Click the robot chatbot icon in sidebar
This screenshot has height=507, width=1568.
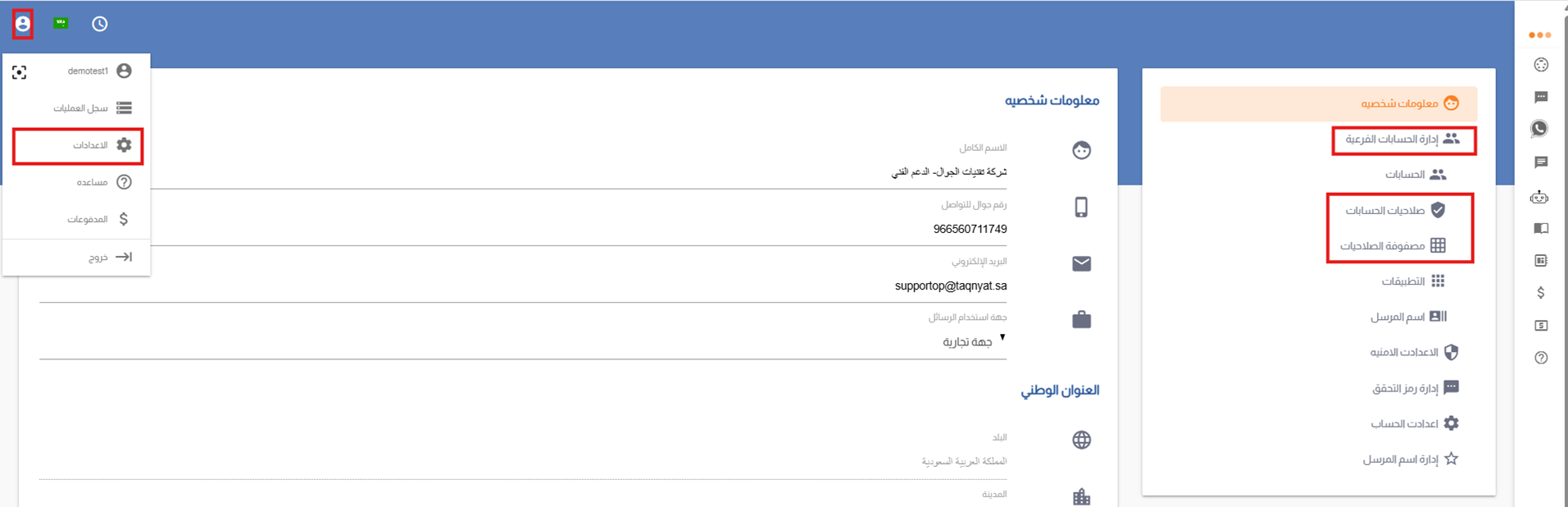(x=1540, y=197)
